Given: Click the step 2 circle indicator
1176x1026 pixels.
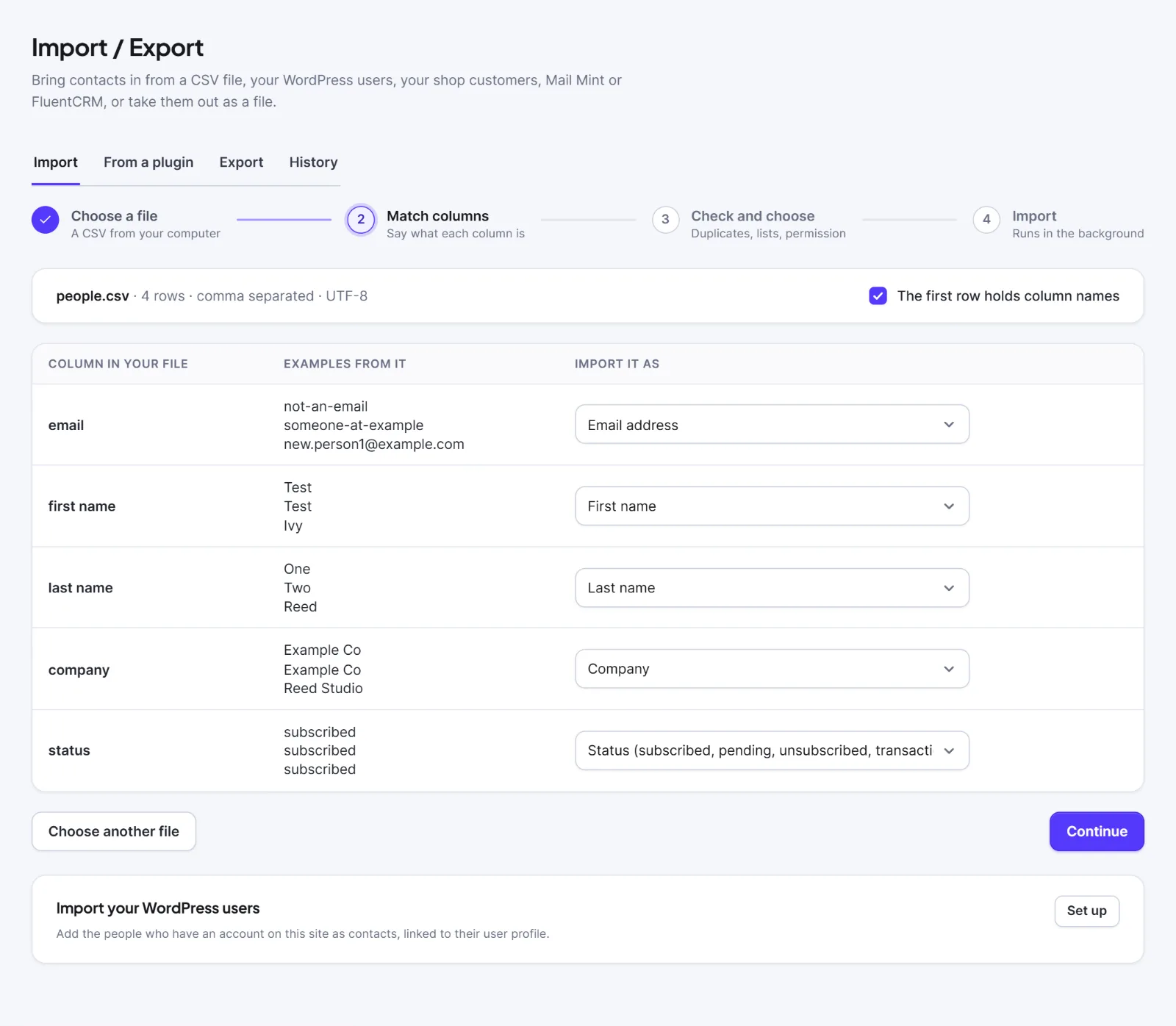Looking at the screenshot, I should click(361, 220).
